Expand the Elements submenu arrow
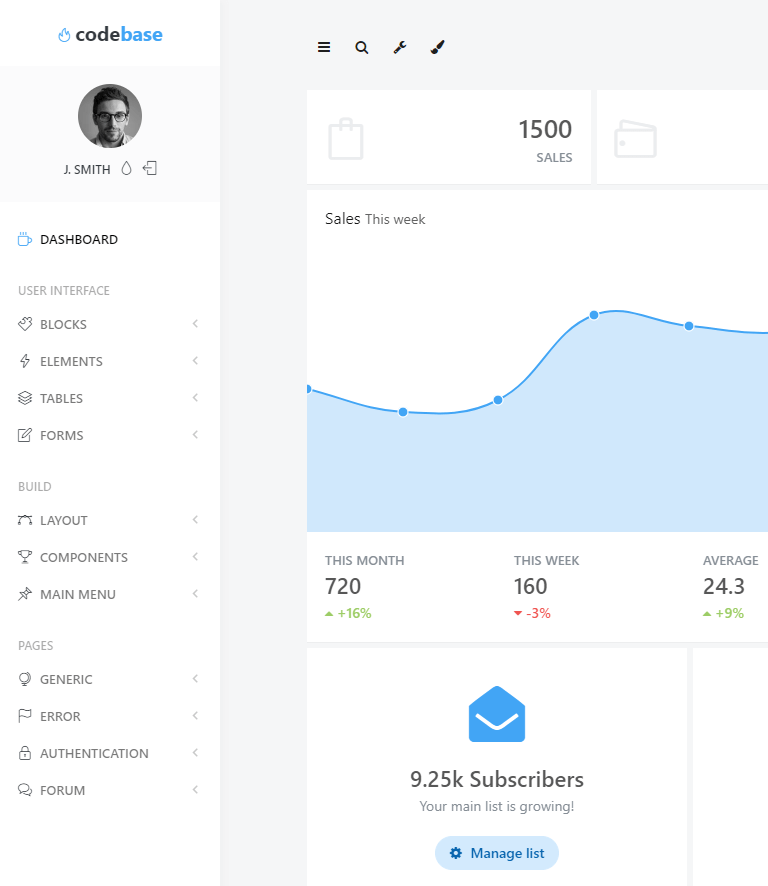 (x=195, y=361)
